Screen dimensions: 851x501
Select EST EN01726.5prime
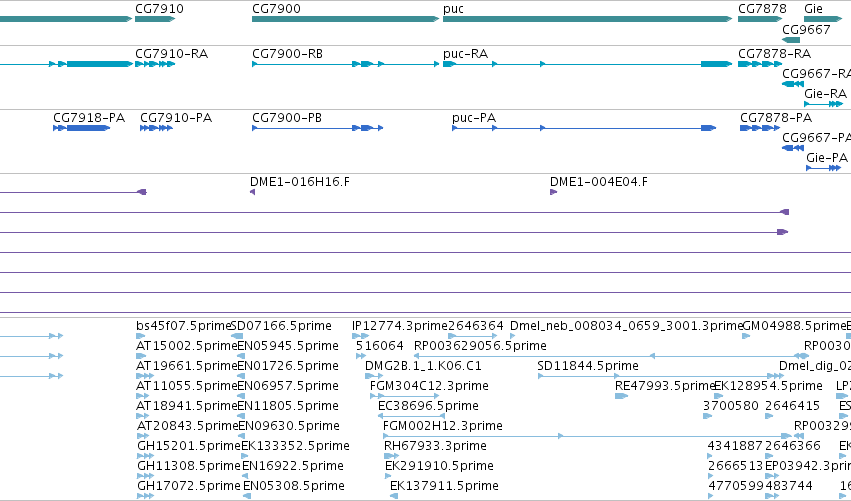pos(288,366)
